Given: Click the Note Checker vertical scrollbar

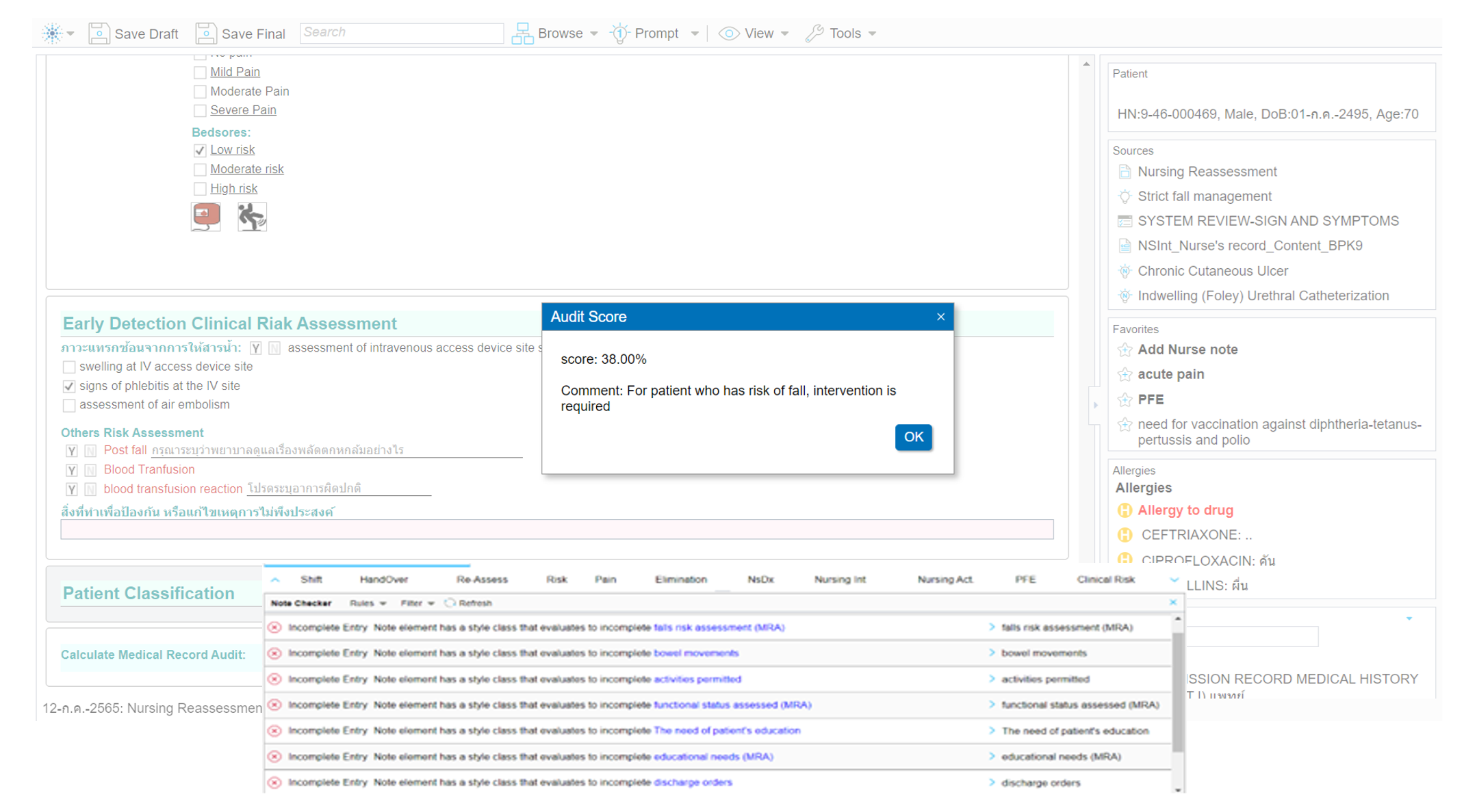Looking at the screenshot, I should tap(1177, 691).
